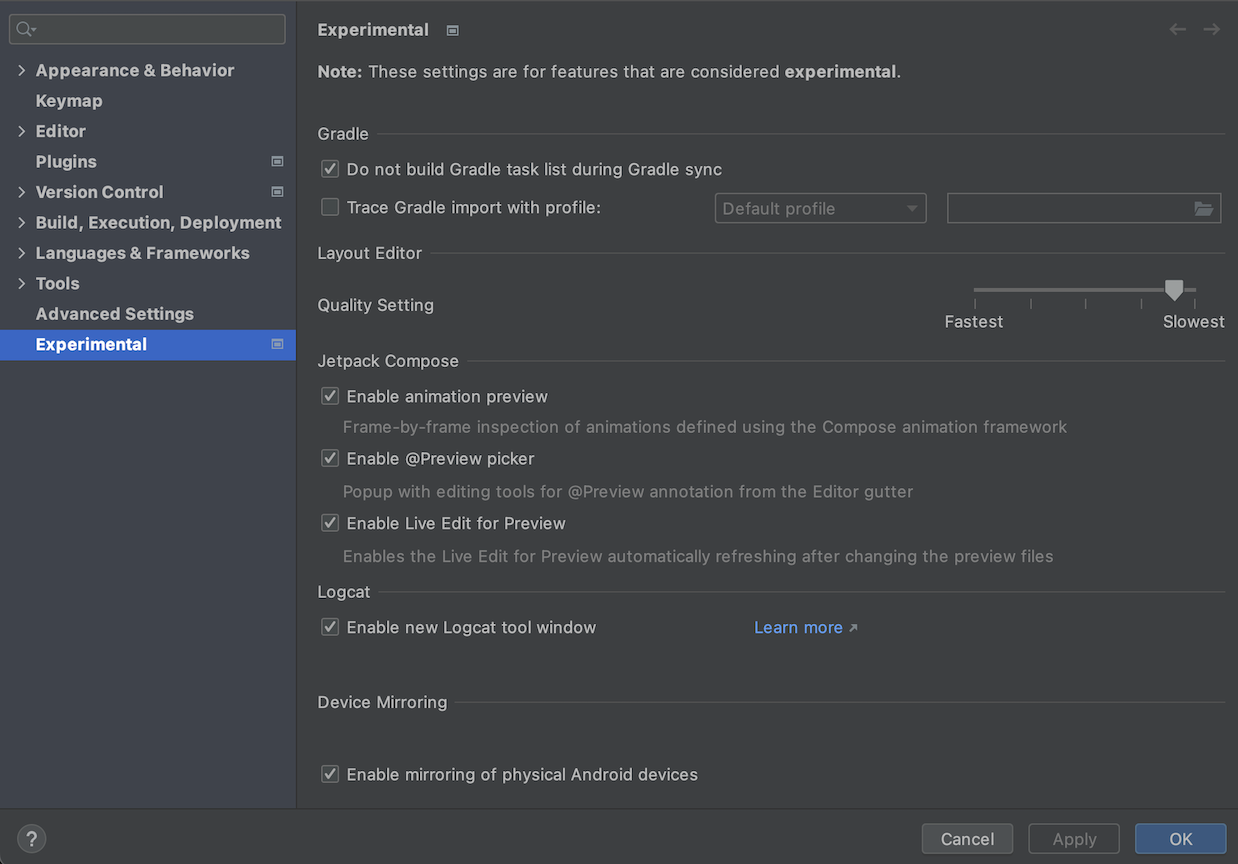Uncheck Do not build Gradle task list

click(x=330, y=170)
